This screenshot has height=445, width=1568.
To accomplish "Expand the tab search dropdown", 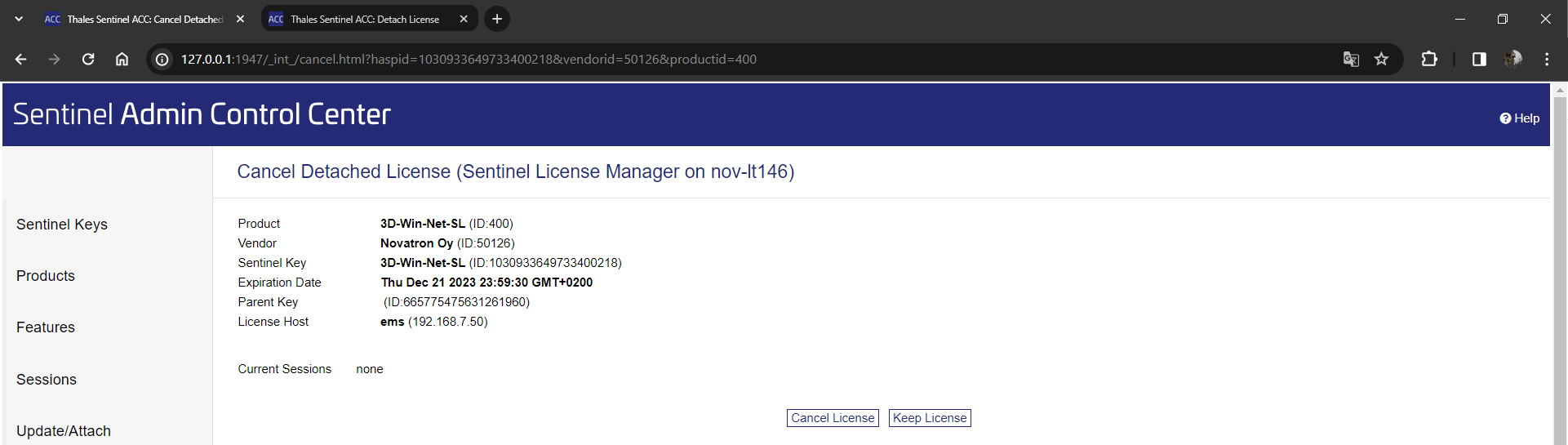I will coord(19,19).
